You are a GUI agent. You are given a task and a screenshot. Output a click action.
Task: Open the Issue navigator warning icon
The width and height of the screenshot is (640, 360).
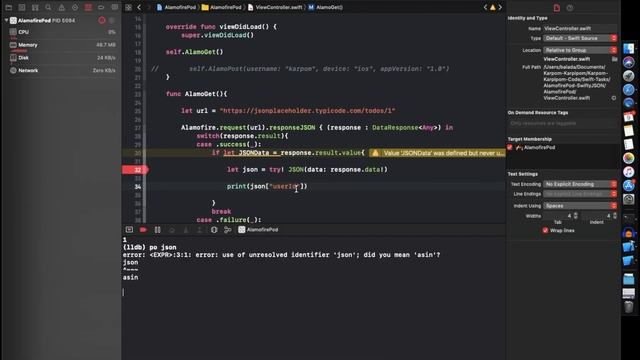click(x=62, y=7)
